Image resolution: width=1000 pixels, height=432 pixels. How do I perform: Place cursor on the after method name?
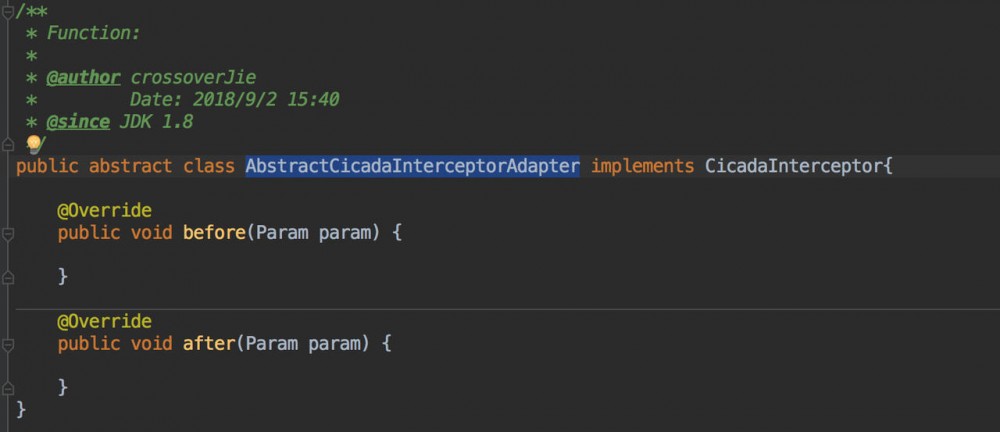point(208,344)
